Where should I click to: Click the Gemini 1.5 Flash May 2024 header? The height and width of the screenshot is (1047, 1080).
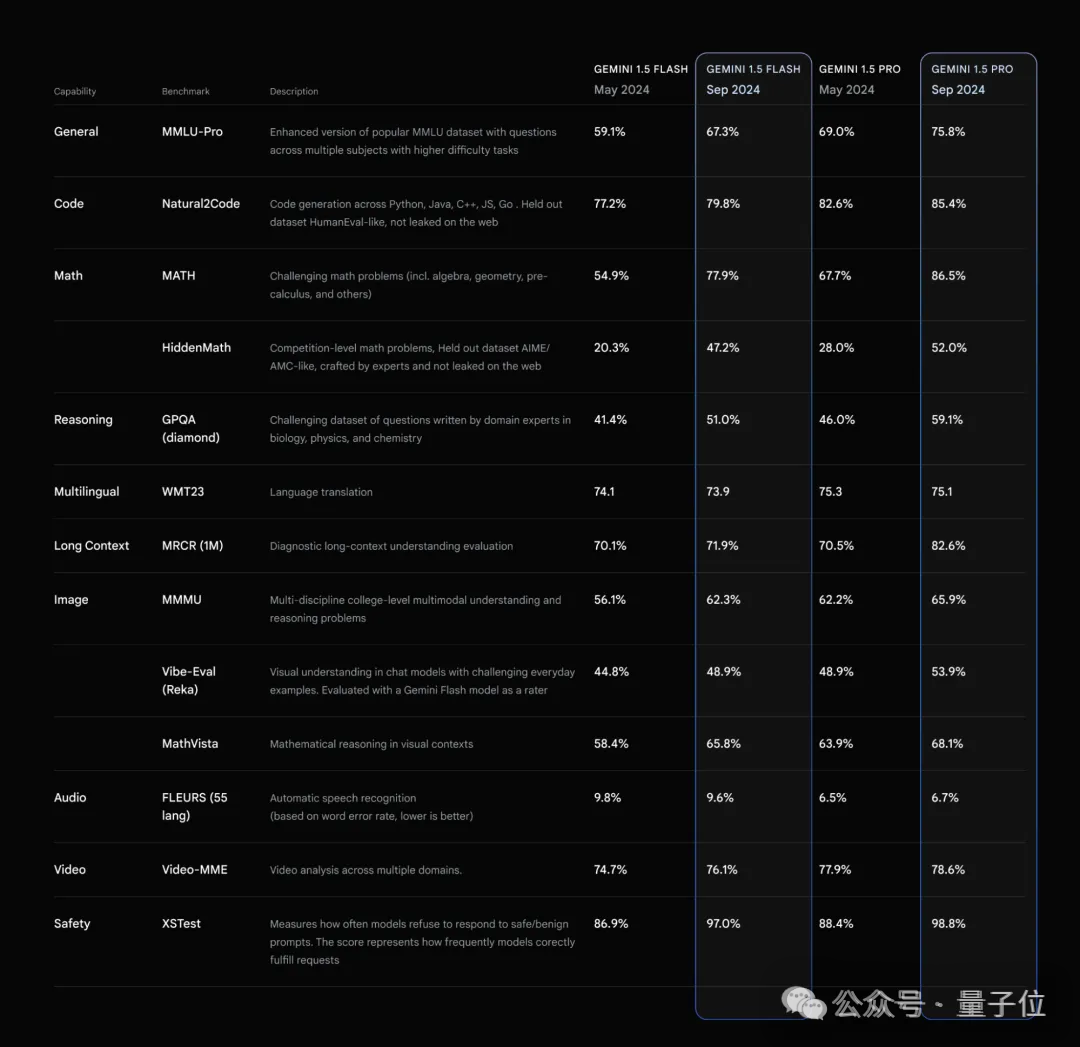pos(641,79)
